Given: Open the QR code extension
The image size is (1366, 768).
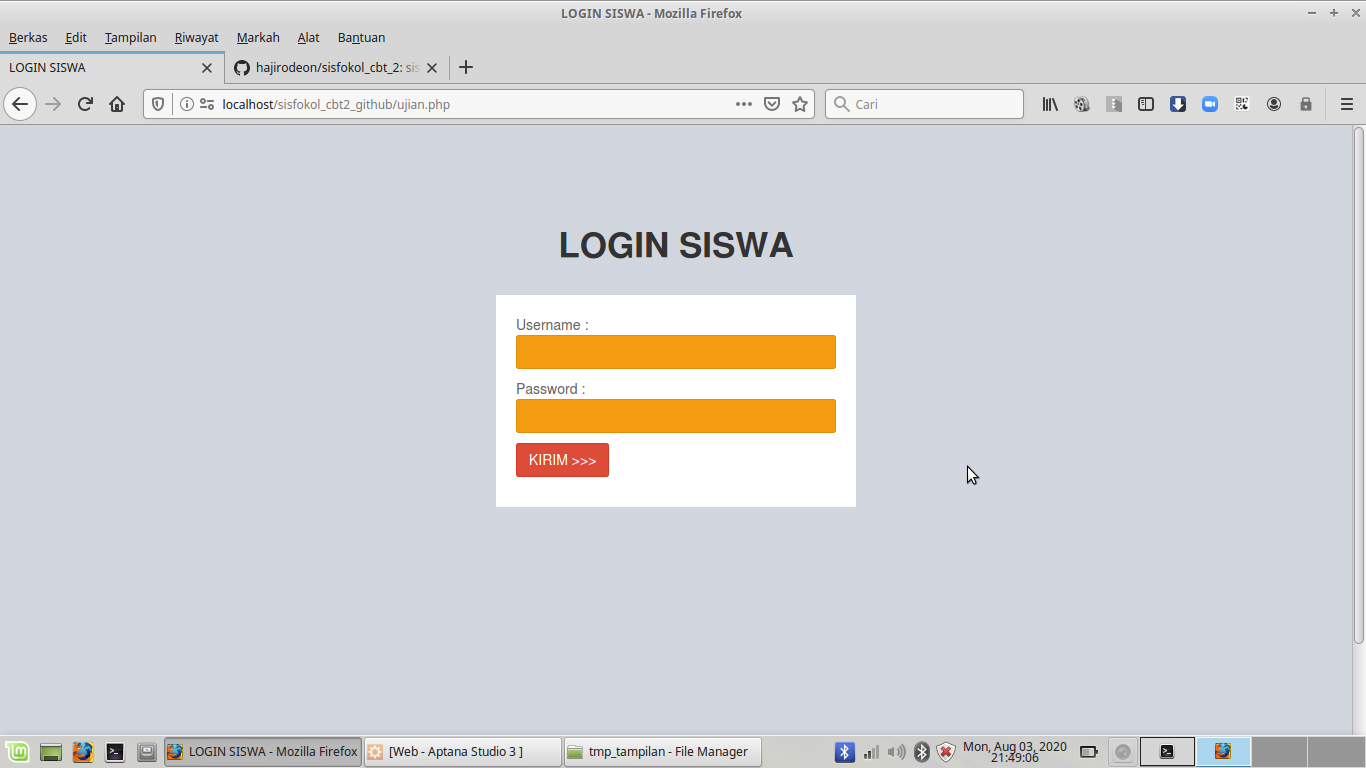Looking at the screenshot, I should [x=1242, y=104].
